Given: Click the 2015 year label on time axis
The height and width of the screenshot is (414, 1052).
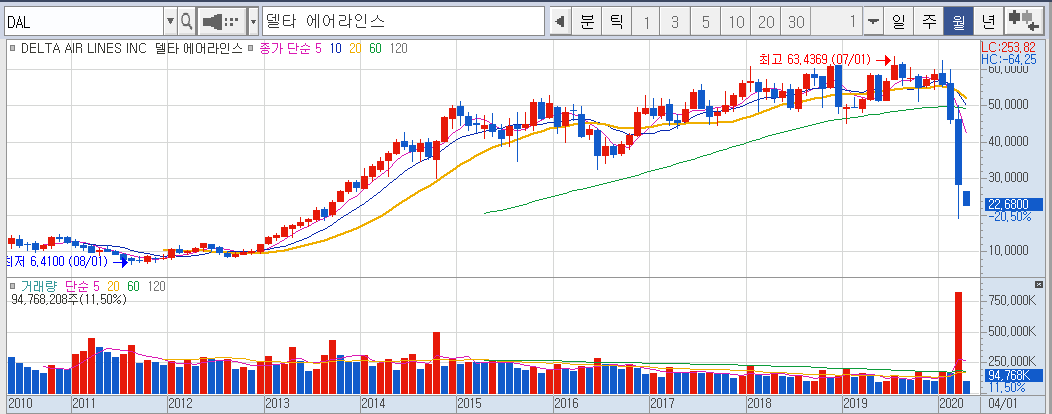Looking at the screenshot, I should (470, 404).
